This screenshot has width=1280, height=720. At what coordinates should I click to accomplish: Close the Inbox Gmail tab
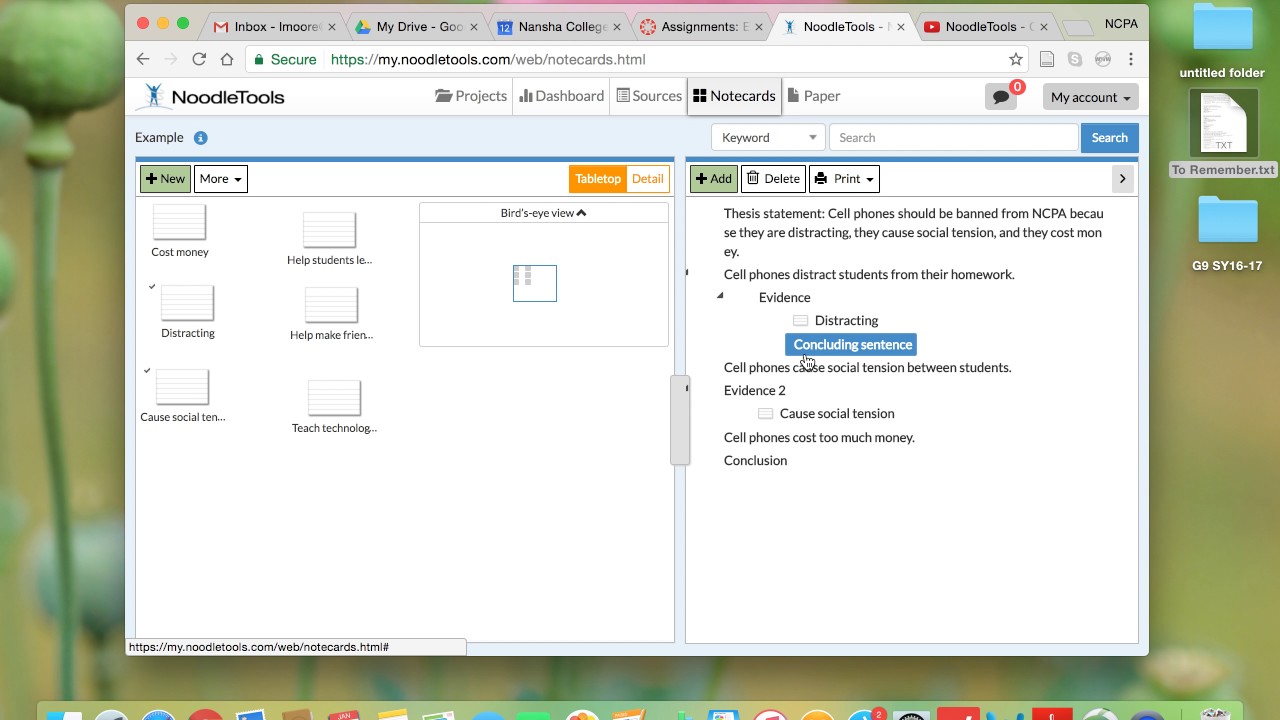pyautogui.click(x=332, y=27)
